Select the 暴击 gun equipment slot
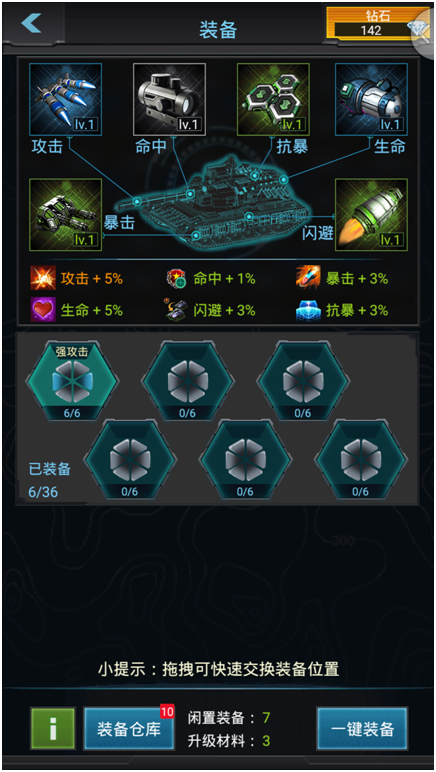 click(x=65, y=215)
